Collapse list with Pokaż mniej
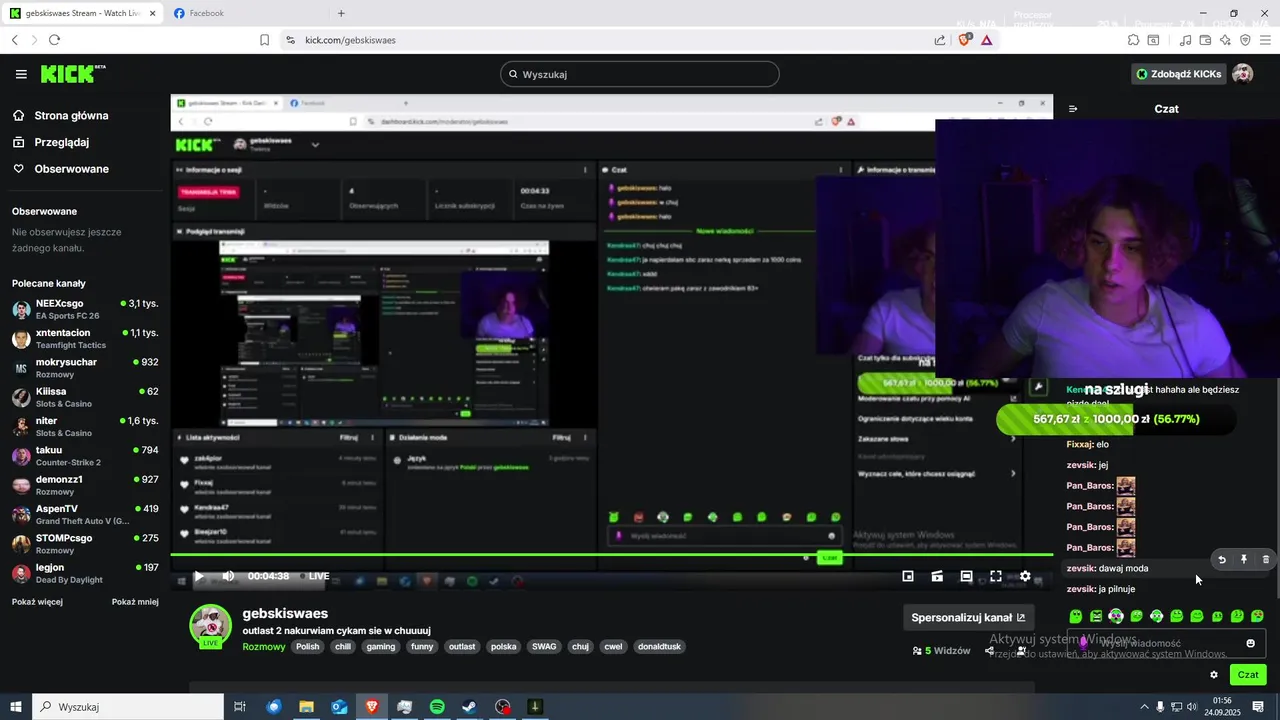Viewport: 1280px width, 720px height. click(135, 602)
